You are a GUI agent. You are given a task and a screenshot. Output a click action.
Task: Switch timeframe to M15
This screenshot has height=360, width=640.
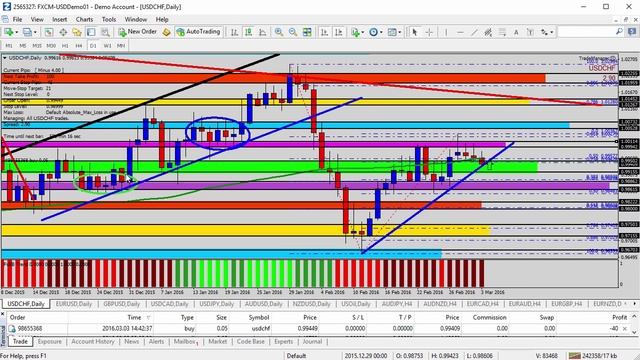coord(37,46)
